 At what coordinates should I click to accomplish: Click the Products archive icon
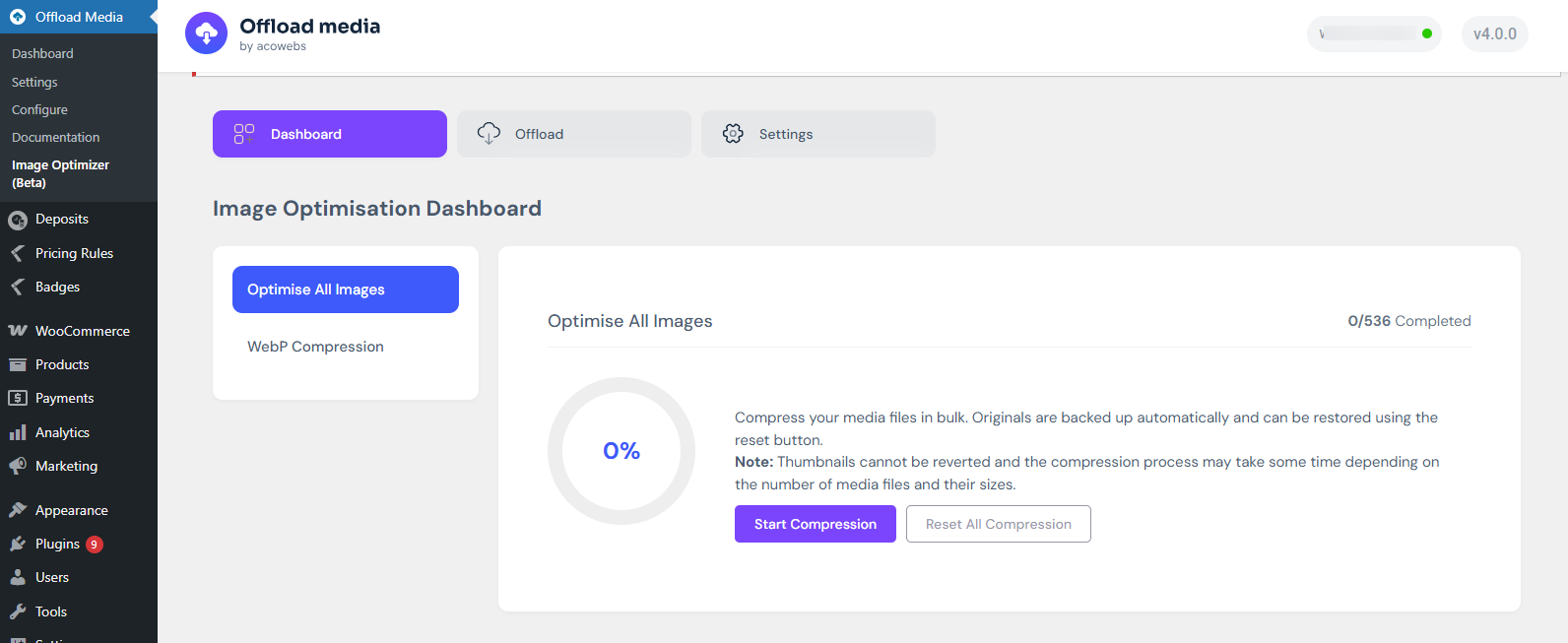[18, 364]
